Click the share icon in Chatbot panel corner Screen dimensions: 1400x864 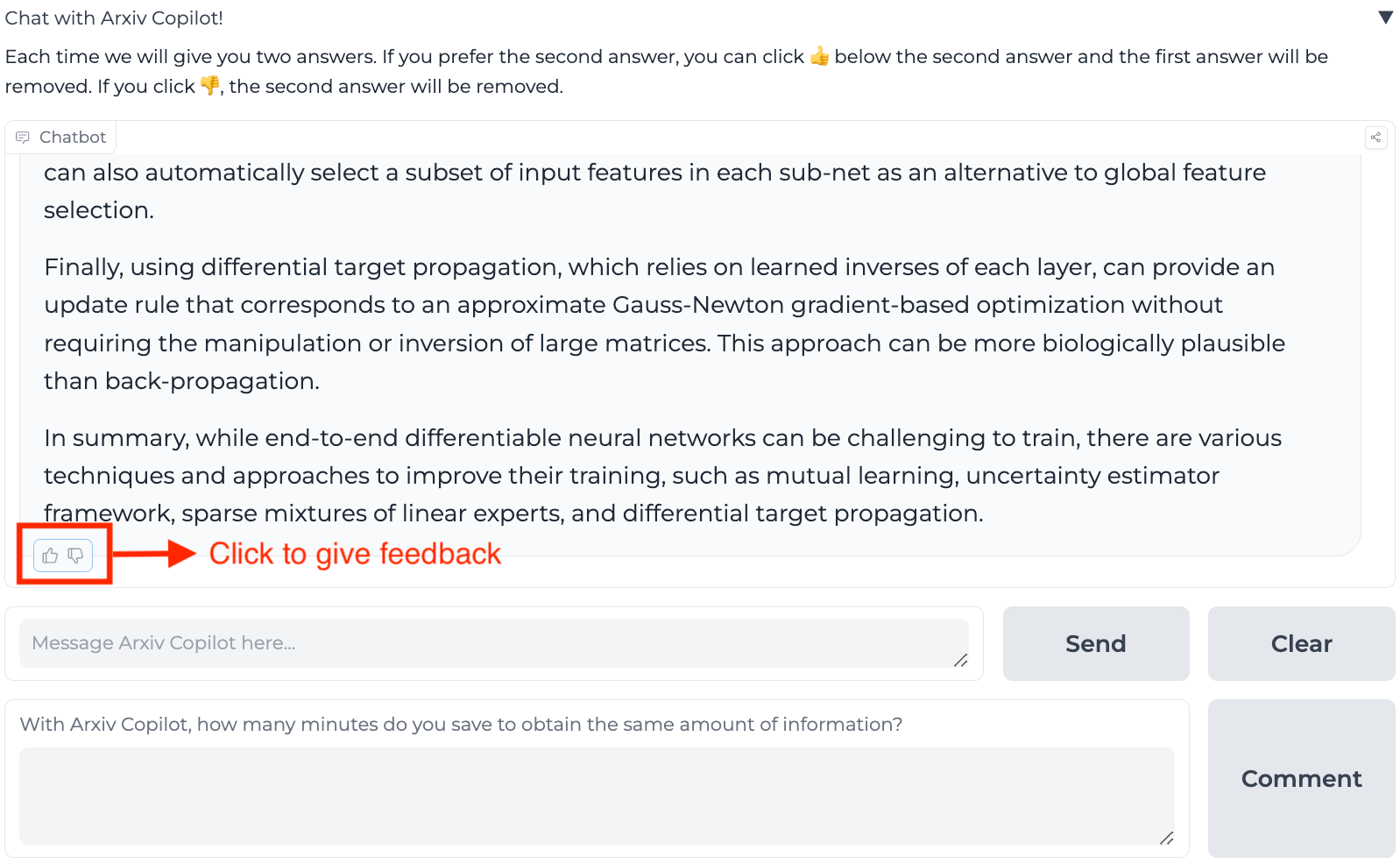point(1375,138)
